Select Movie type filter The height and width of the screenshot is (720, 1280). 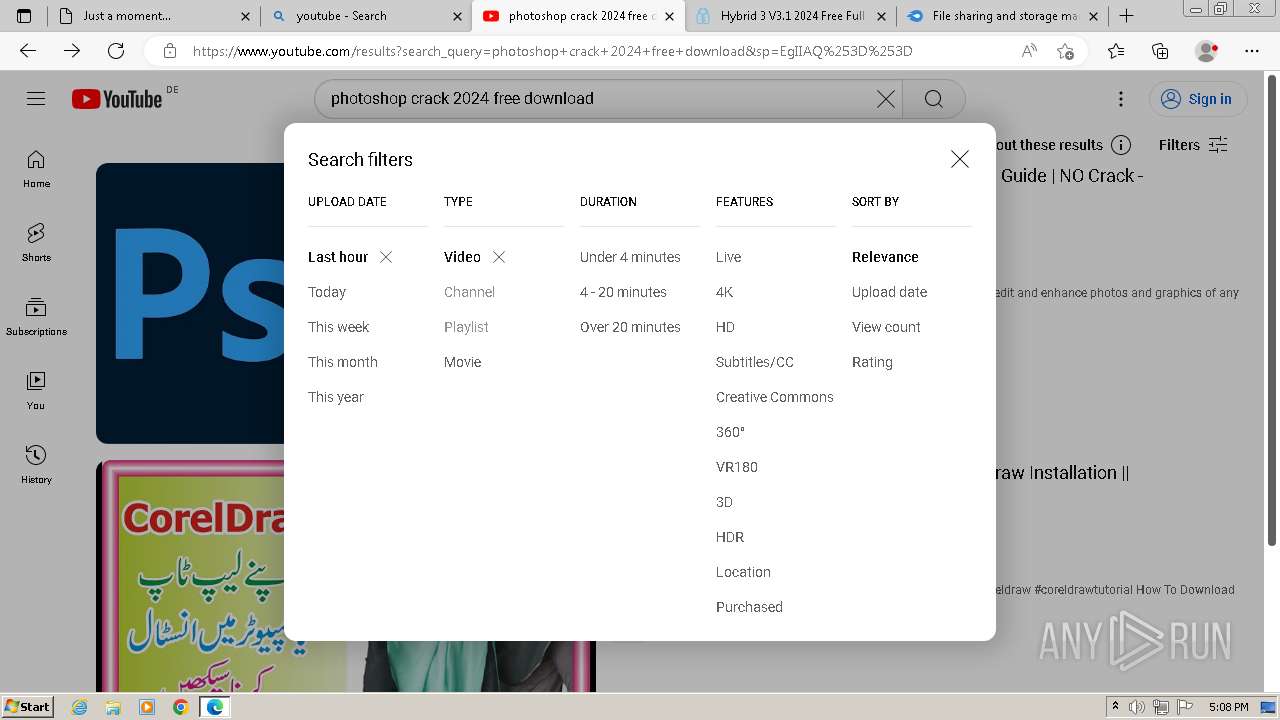[462, 362]
